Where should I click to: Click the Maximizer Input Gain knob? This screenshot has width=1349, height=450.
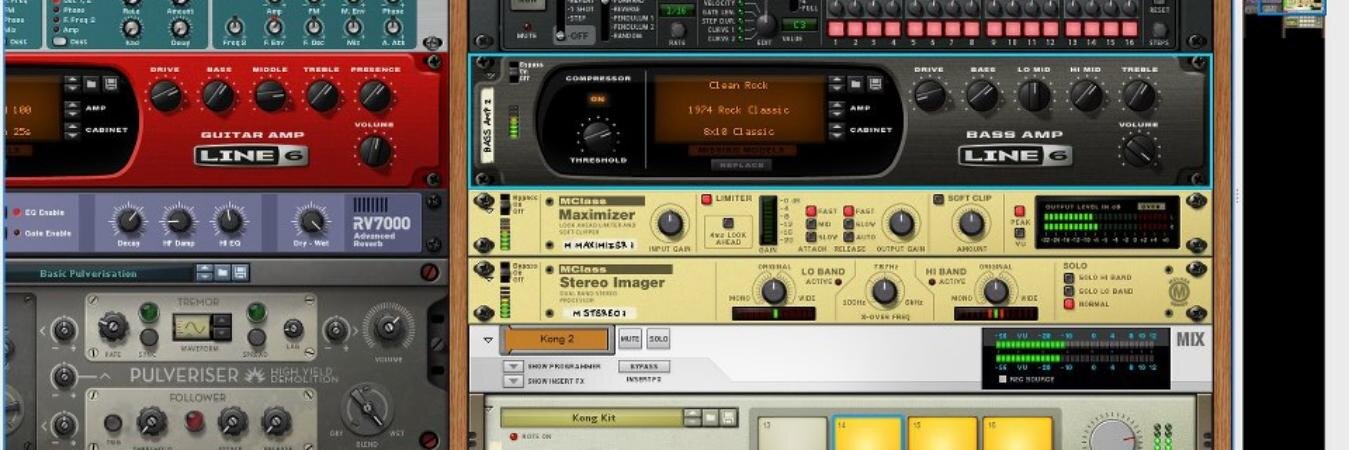671,223
